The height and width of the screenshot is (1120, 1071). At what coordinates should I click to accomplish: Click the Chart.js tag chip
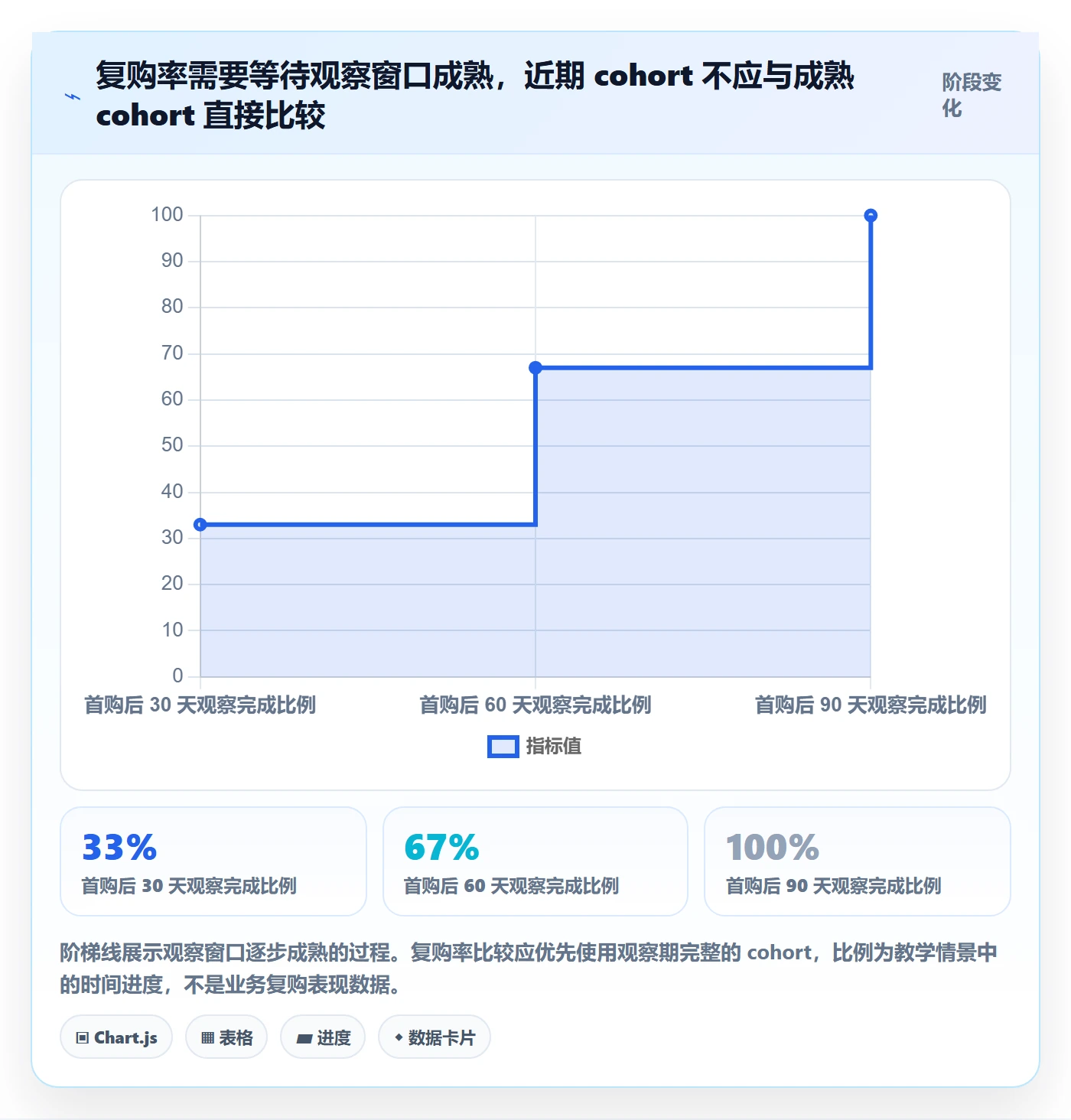click(x=116, y=1037)
